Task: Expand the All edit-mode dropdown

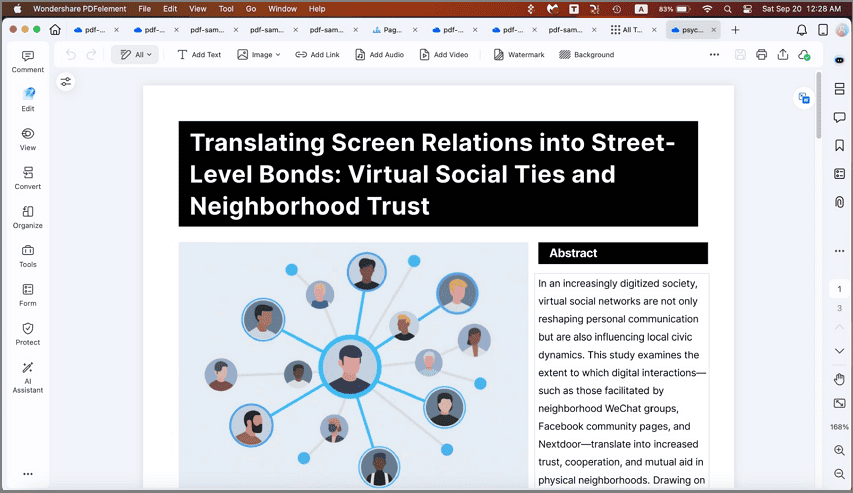Action: point(135,54)
